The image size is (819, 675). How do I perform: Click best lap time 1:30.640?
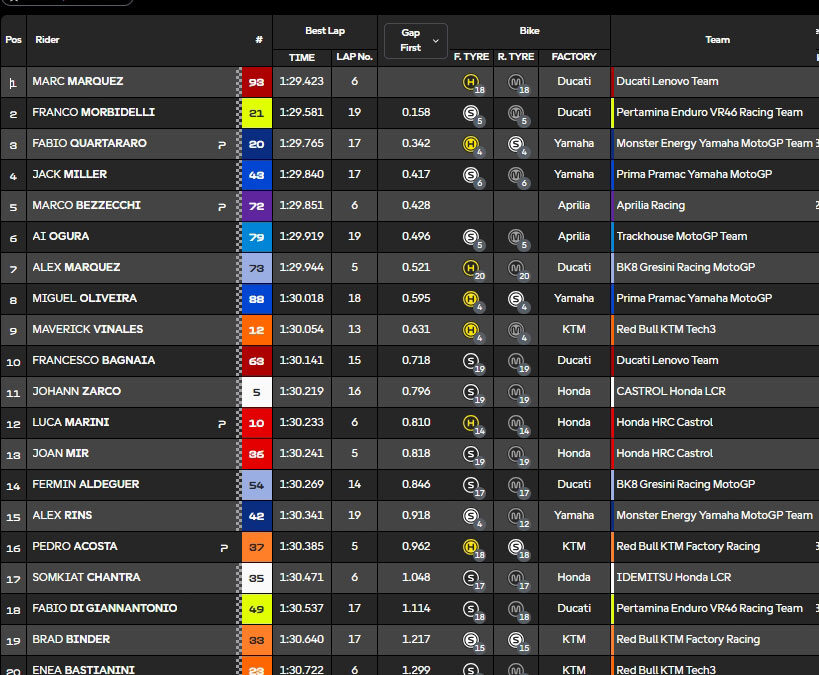click(301, 639)
